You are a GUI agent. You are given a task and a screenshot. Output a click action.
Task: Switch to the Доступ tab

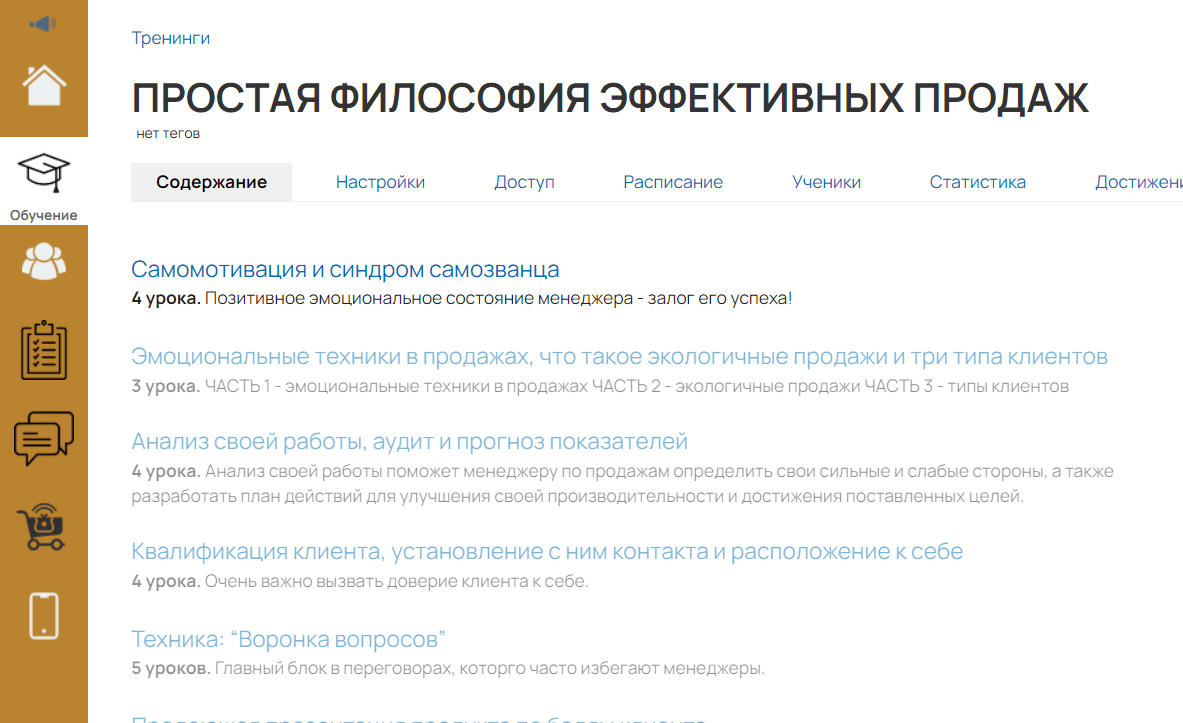(524, 182)
